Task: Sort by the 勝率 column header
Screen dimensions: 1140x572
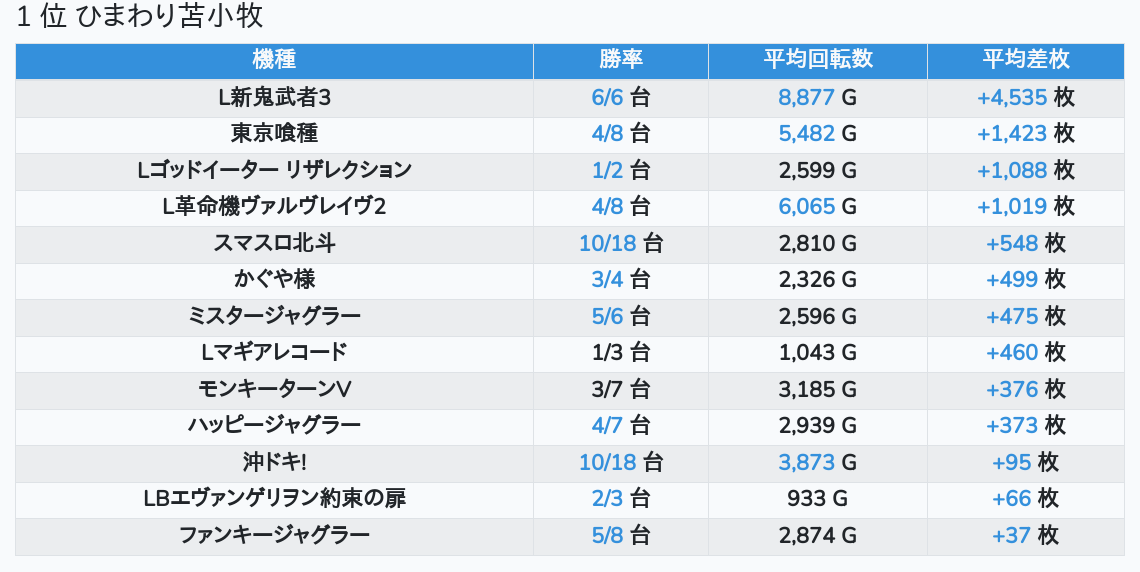Action: 620,60
